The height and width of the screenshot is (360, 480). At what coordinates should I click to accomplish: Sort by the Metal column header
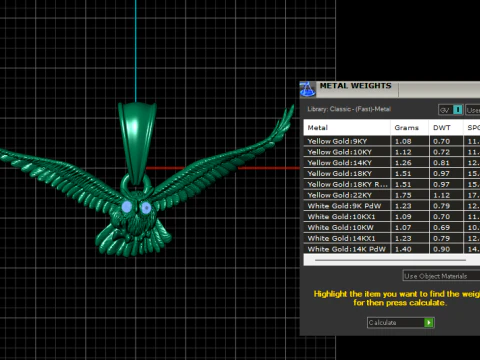[x=347, y=128]
